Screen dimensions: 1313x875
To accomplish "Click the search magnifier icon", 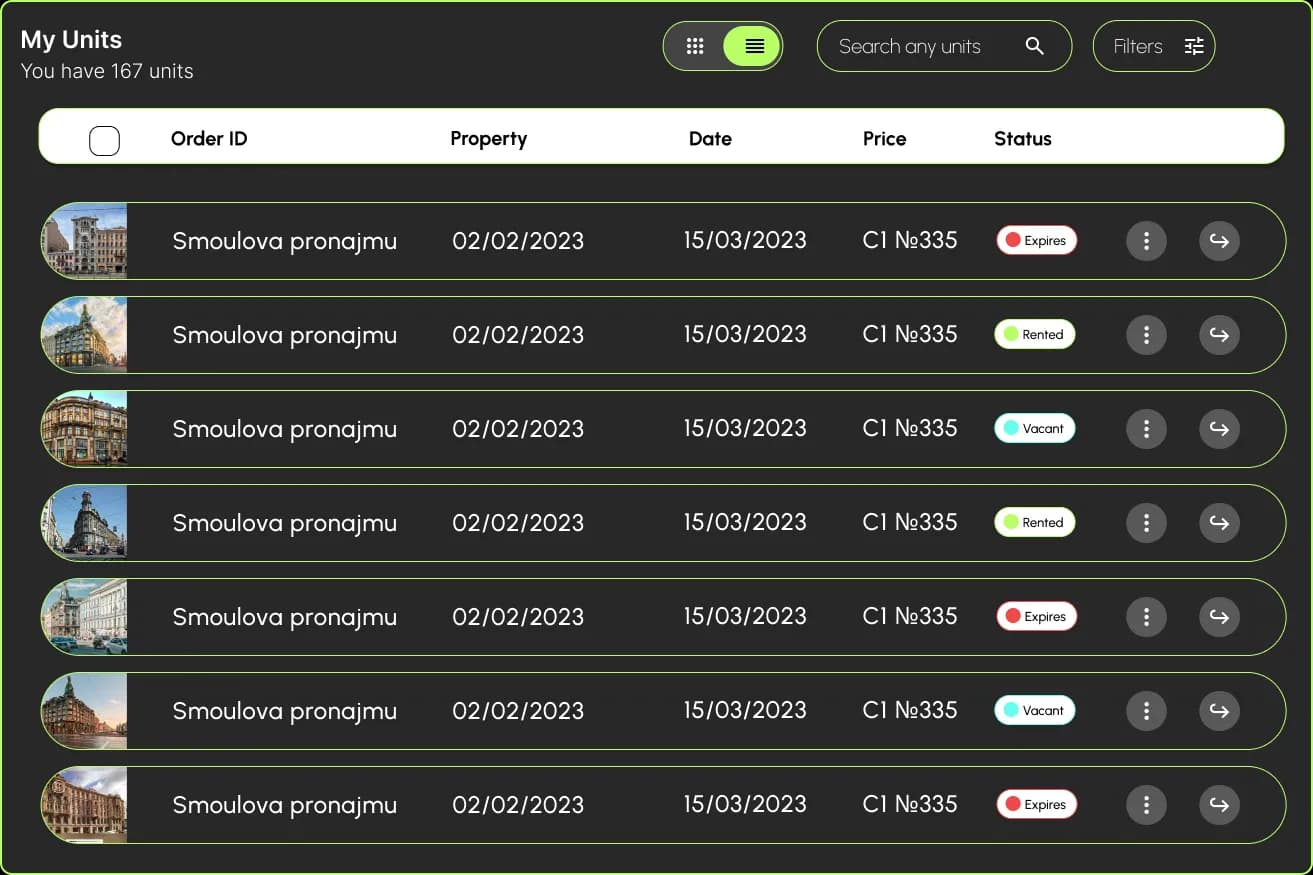I will pyautogui.click(x=1035, y=46).
